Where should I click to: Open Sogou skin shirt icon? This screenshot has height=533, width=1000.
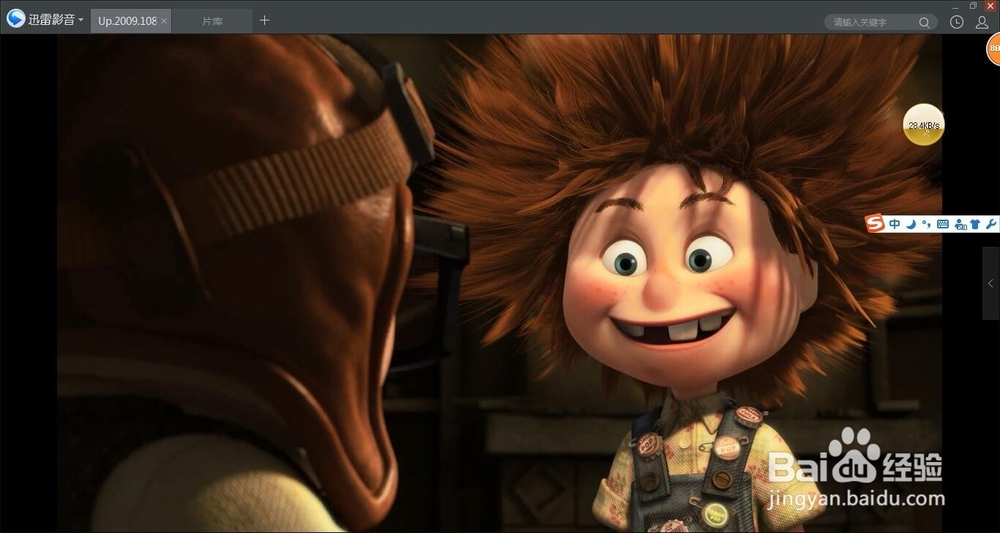click(x=975, y=224)
